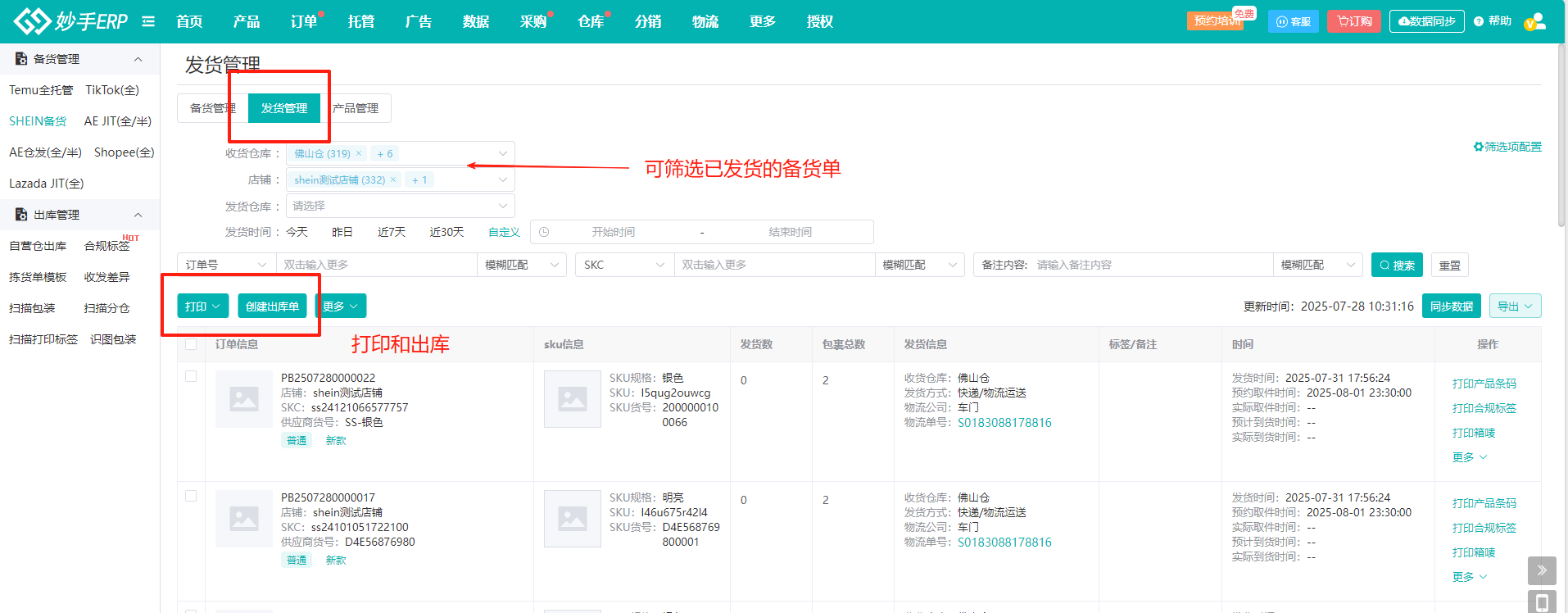Open the 订单号 field type dropdown

click(x=226, y=265)
